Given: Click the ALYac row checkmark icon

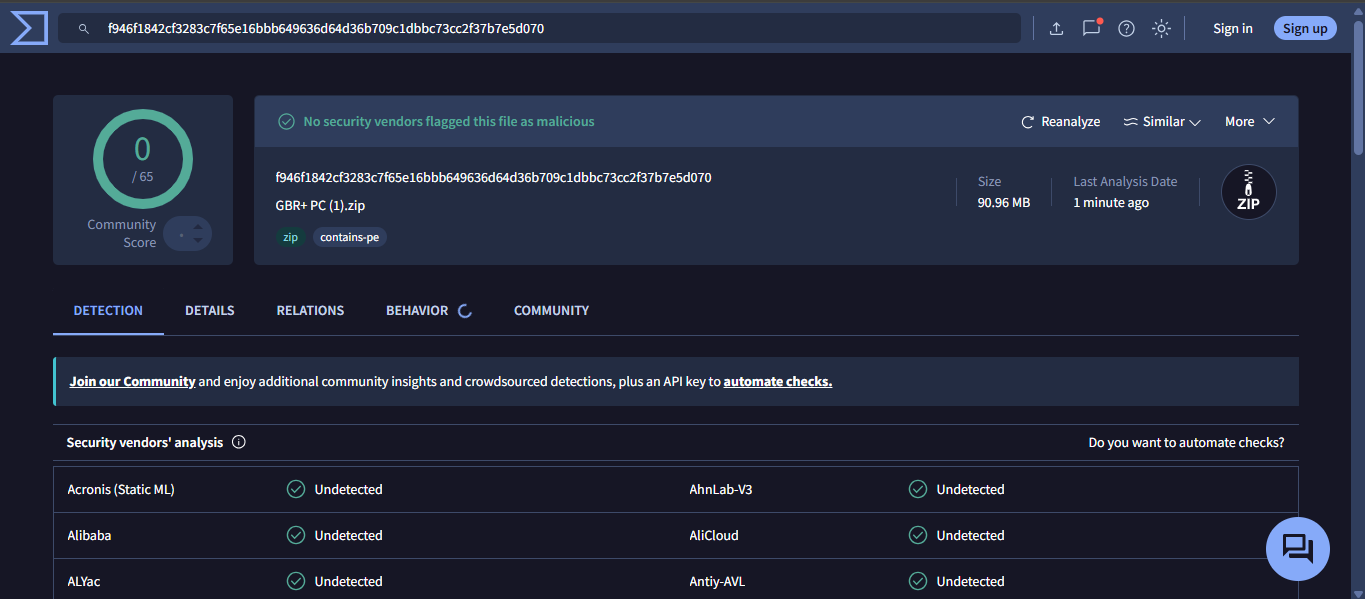Looking at the screenshot, I should (x=296, y=581).
